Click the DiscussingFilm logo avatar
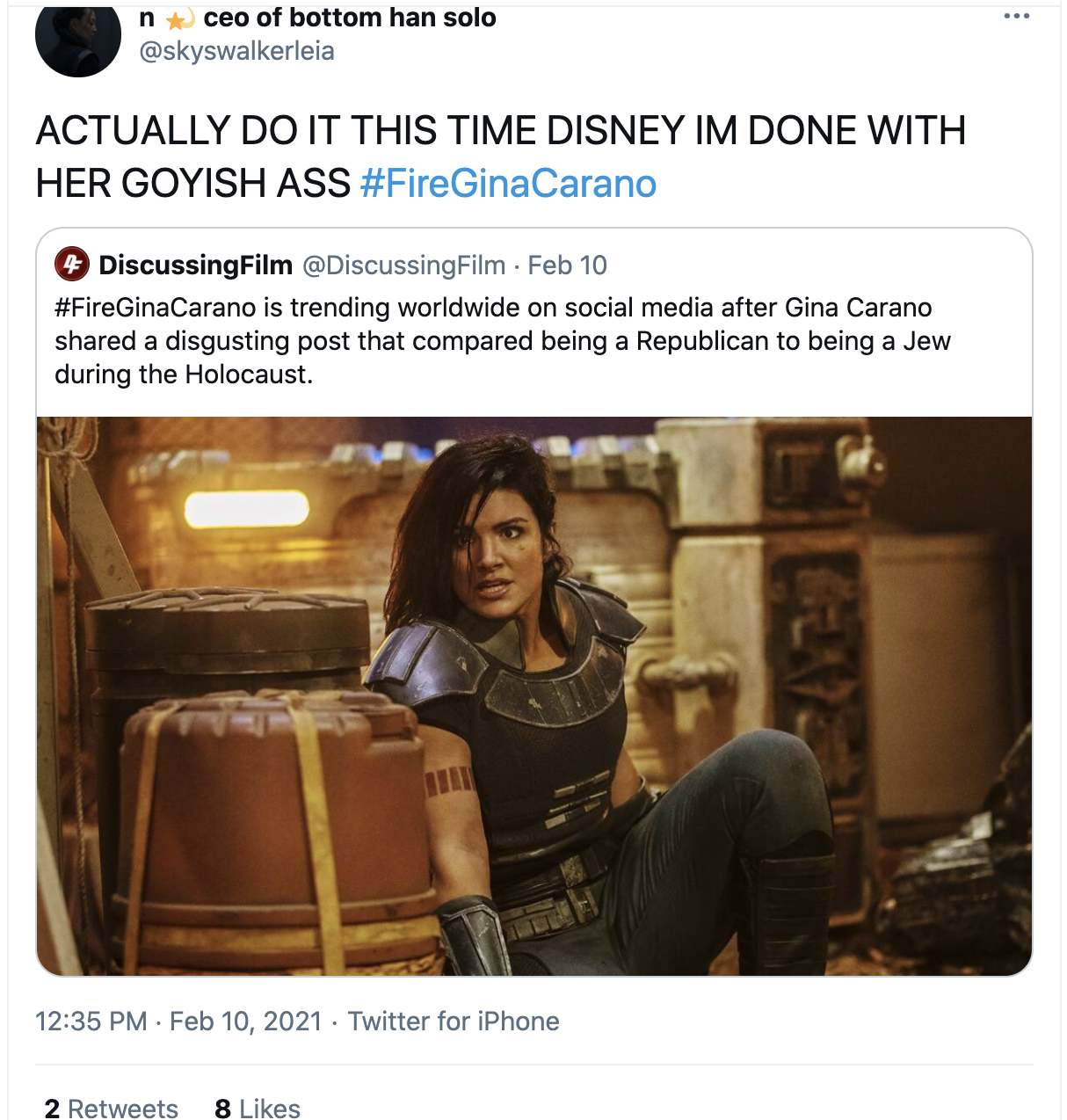The image size is (1067, 1120). pos(72,264)
